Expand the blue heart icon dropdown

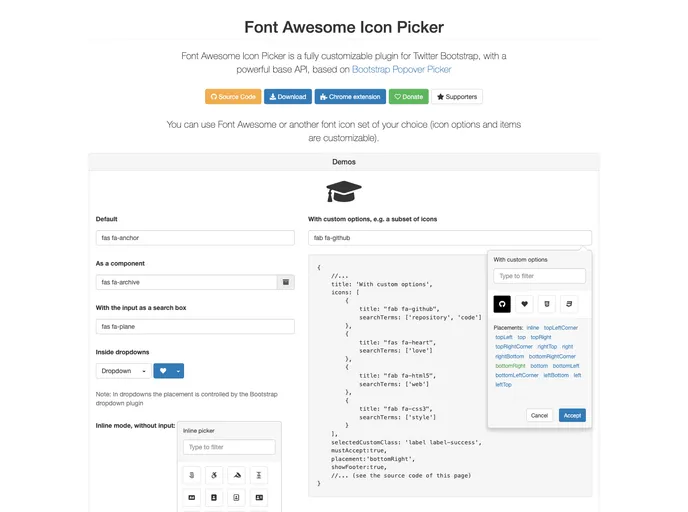pyautogui.click(x=179, y=371)
